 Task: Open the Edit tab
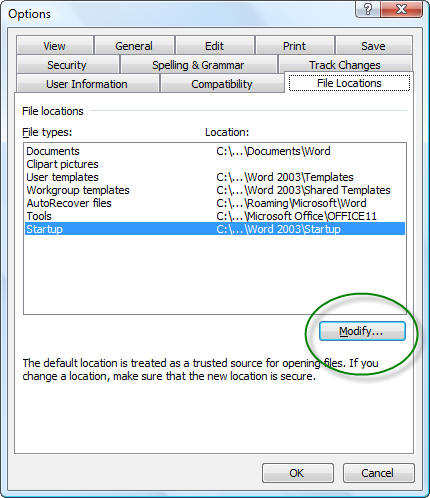(x=214, y=46)
